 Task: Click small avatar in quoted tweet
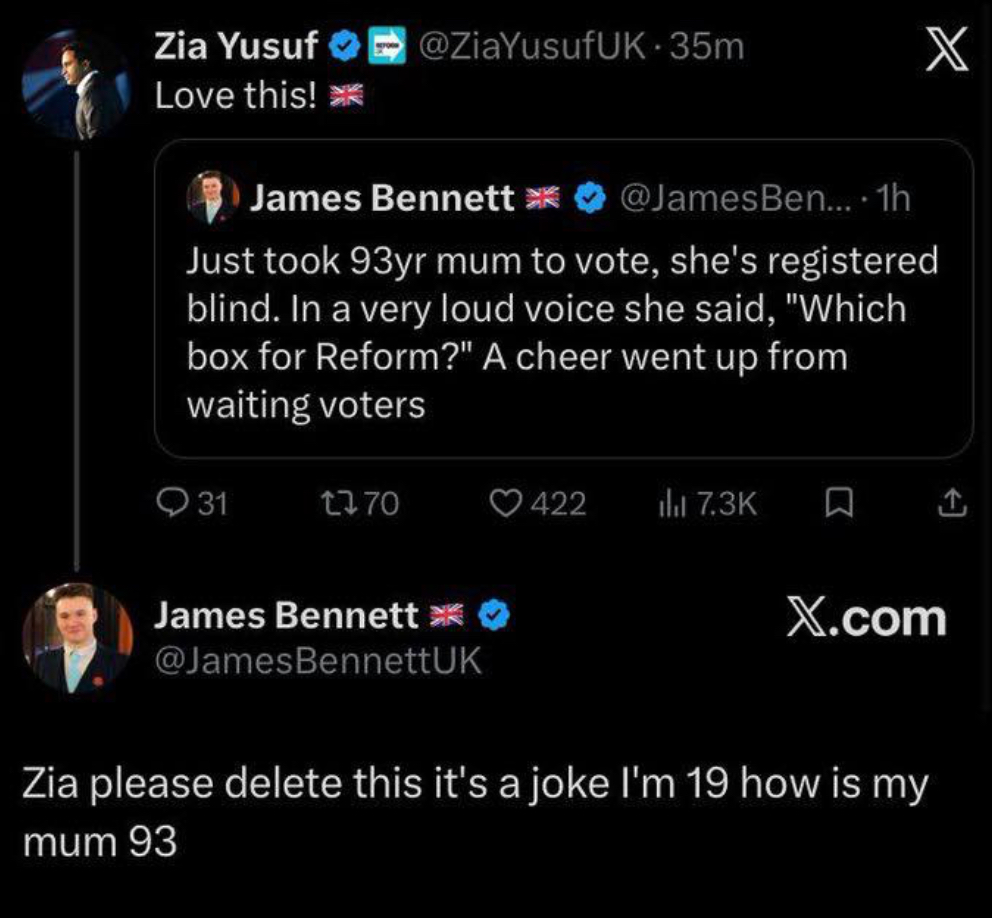coord(214,198)
